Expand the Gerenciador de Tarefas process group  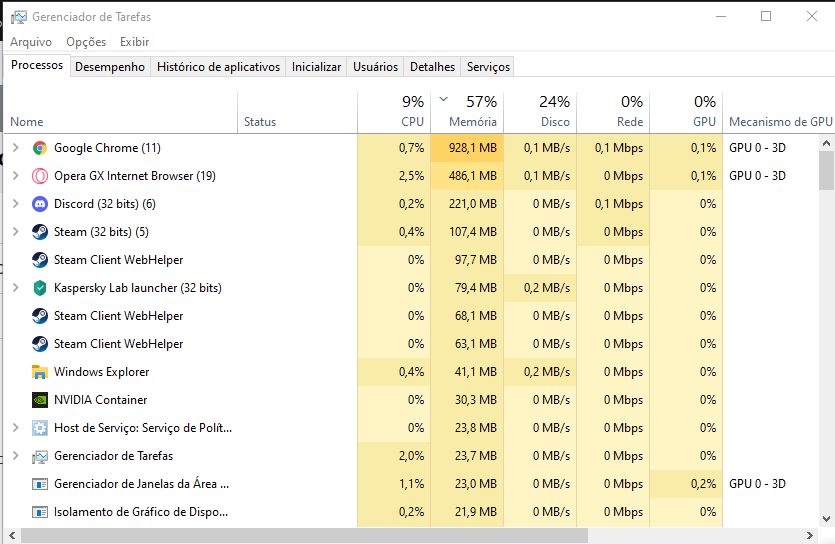(15, 456)
